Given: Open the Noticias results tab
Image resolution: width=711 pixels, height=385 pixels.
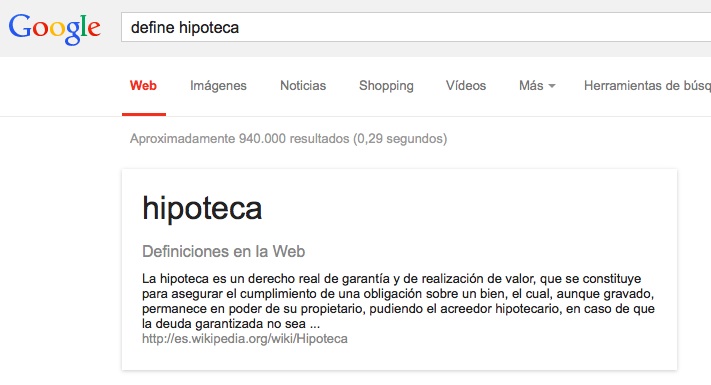Looking at the screenshot, I should tap(303, 85).
